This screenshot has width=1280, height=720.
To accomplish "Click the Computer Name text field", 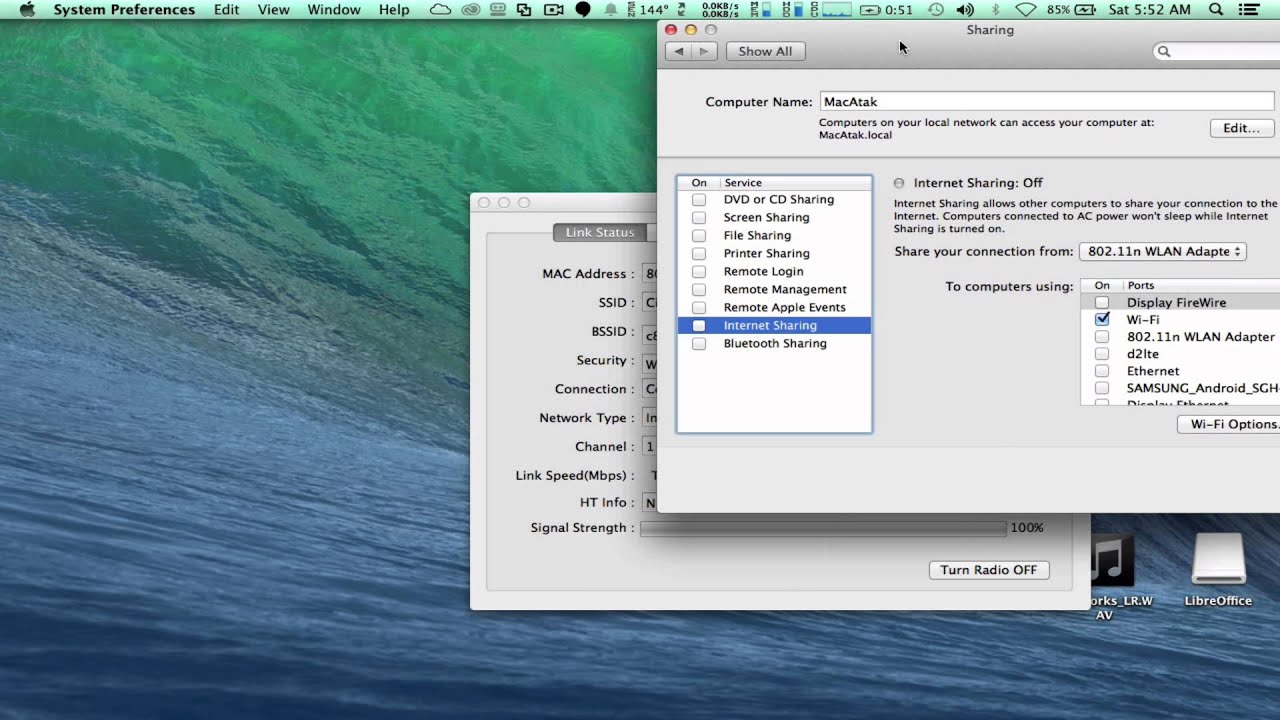I will coord(1047,101).
